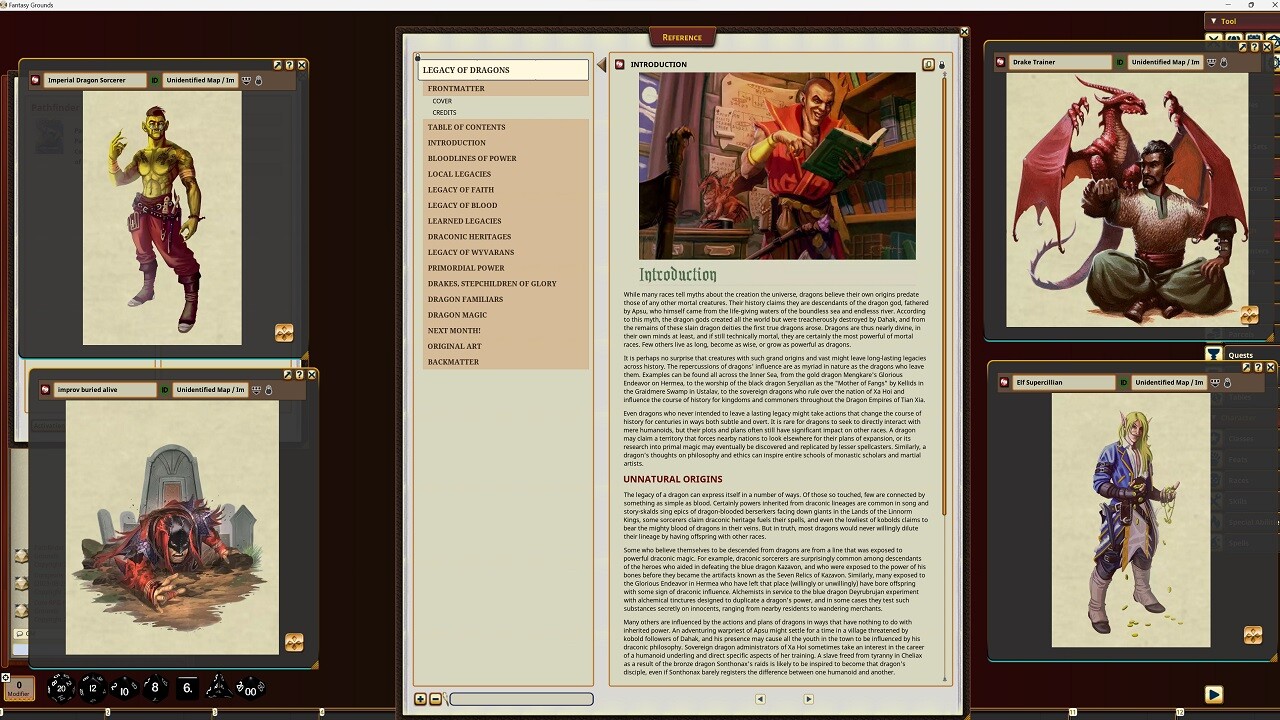Click the link icon beside Introduction title
This screenshot has width=1280, height=720.
point(928,65)
